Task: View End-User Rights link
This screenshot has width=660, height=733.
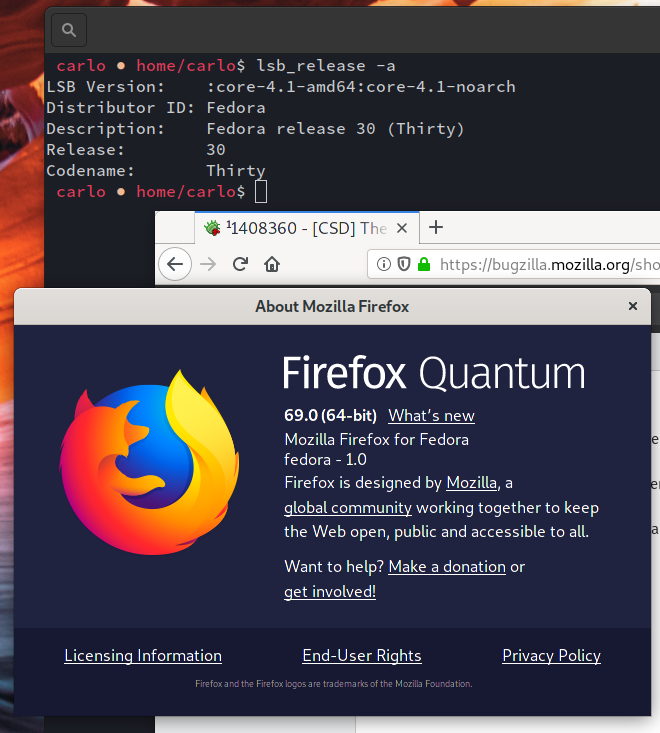Action: (362, 655)
